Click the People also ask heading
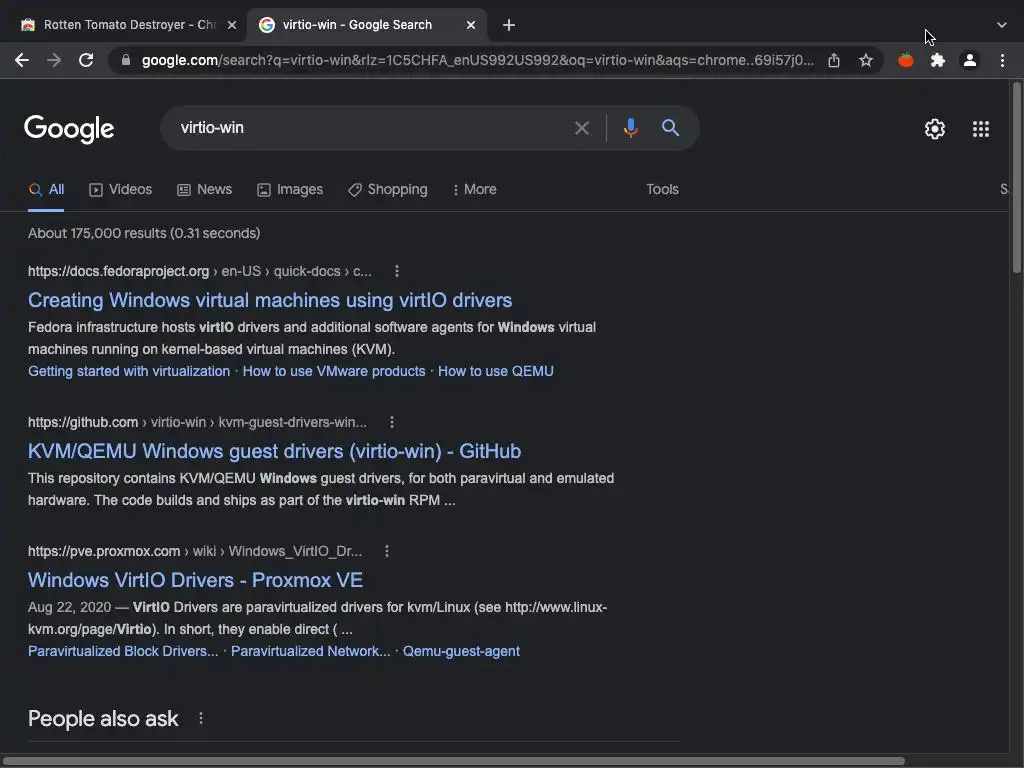This screenshot has width=1024, height=768. tap(103, 718)
